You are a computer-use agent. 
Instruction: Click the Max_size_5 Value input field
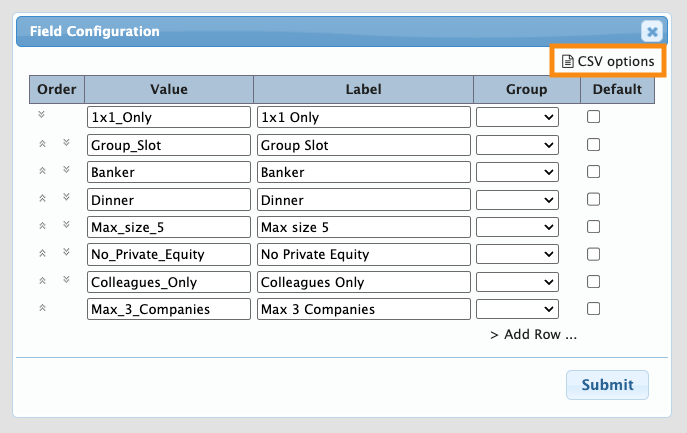[168, 227]
